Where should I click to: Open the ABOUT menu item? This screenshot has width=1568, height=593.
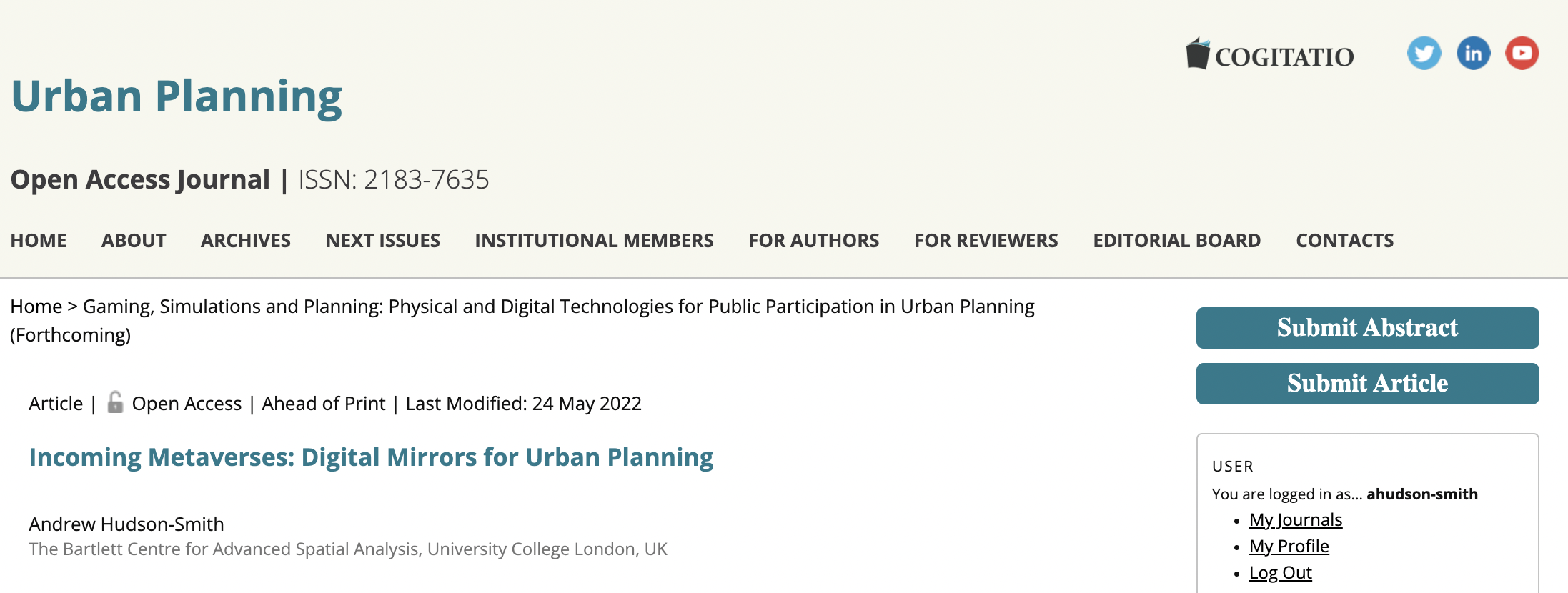134,241
